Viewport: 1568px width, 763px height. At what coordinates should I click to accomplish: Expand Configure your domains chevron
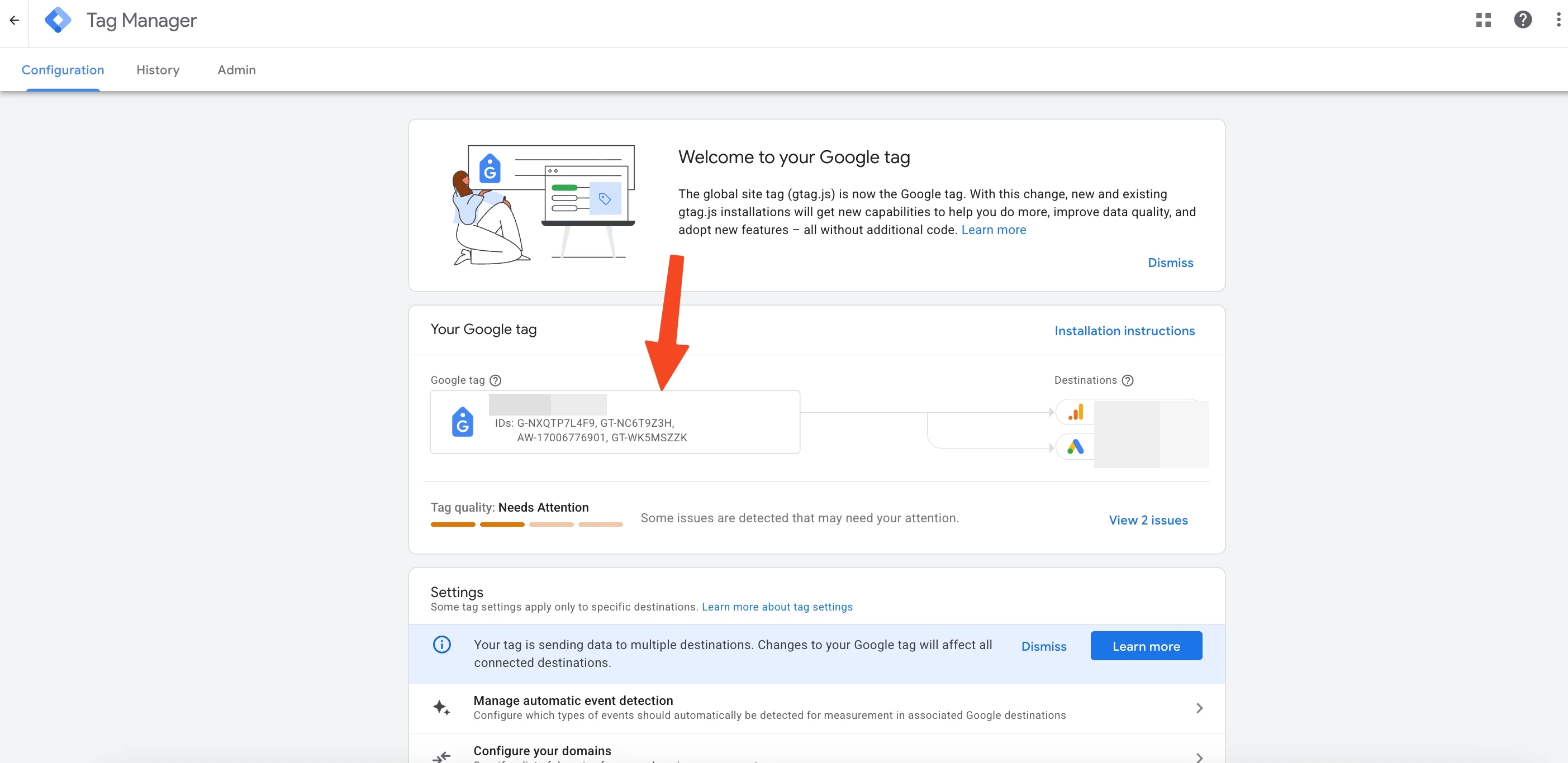1199,757
